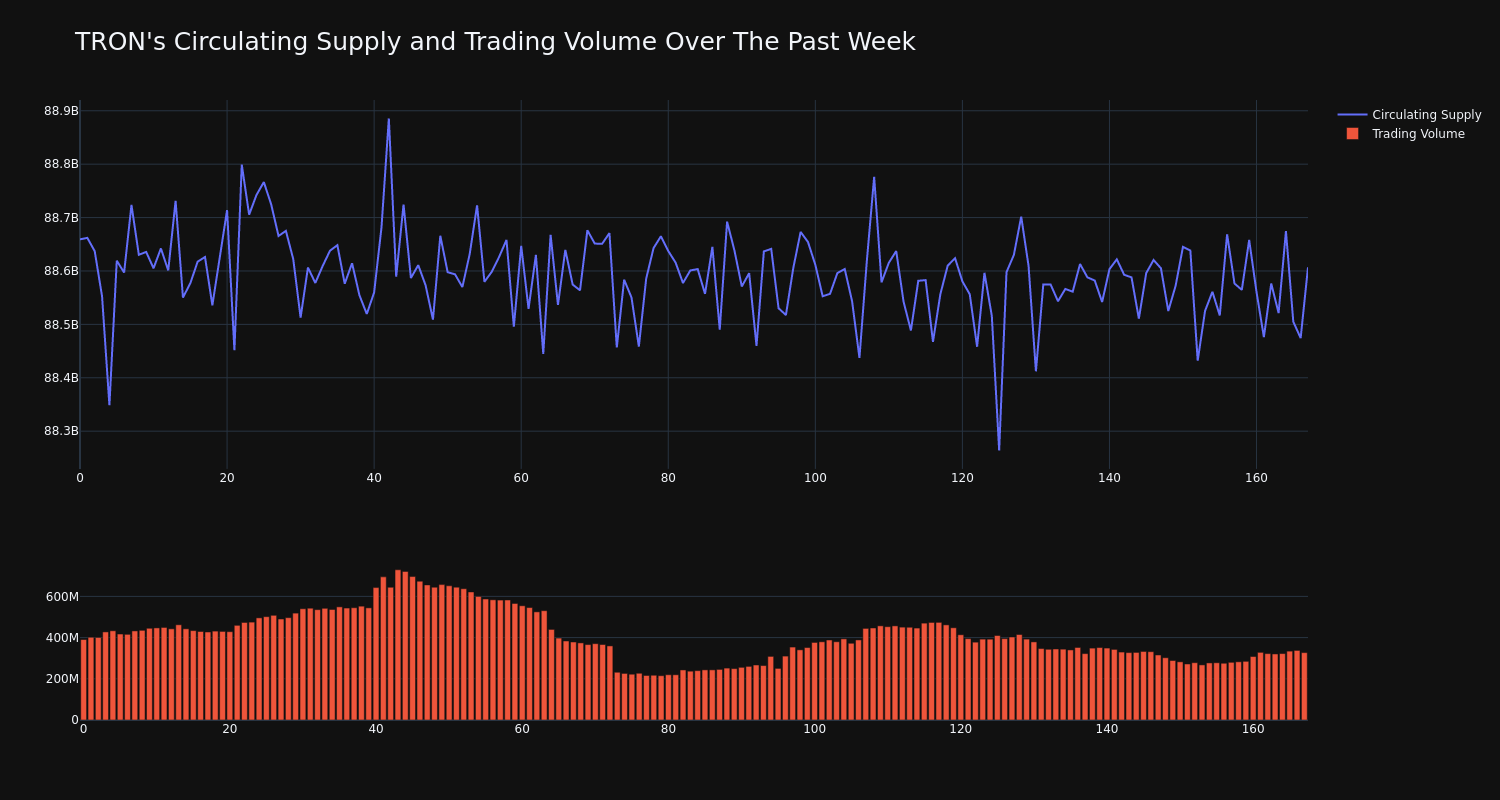Click the 100 tick on volume chart x-axis
The height and width of the screenshot is (800, 1500).
(815, 729)
